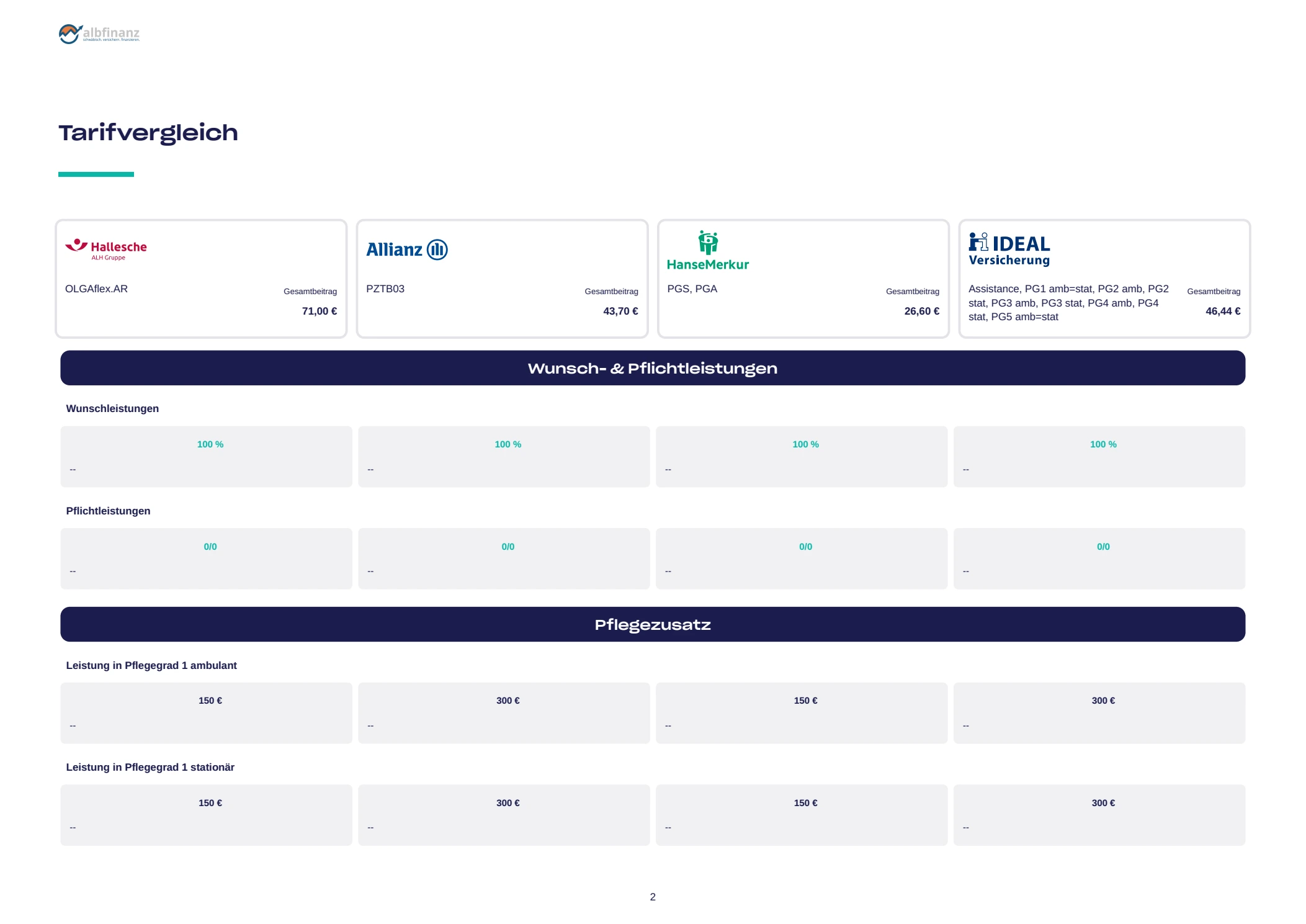The width and height of the screenshot is (1306, 924).
Task: Click the 46,44 € Gesamtbeitrag value
Action: [x=1223, y=311]
